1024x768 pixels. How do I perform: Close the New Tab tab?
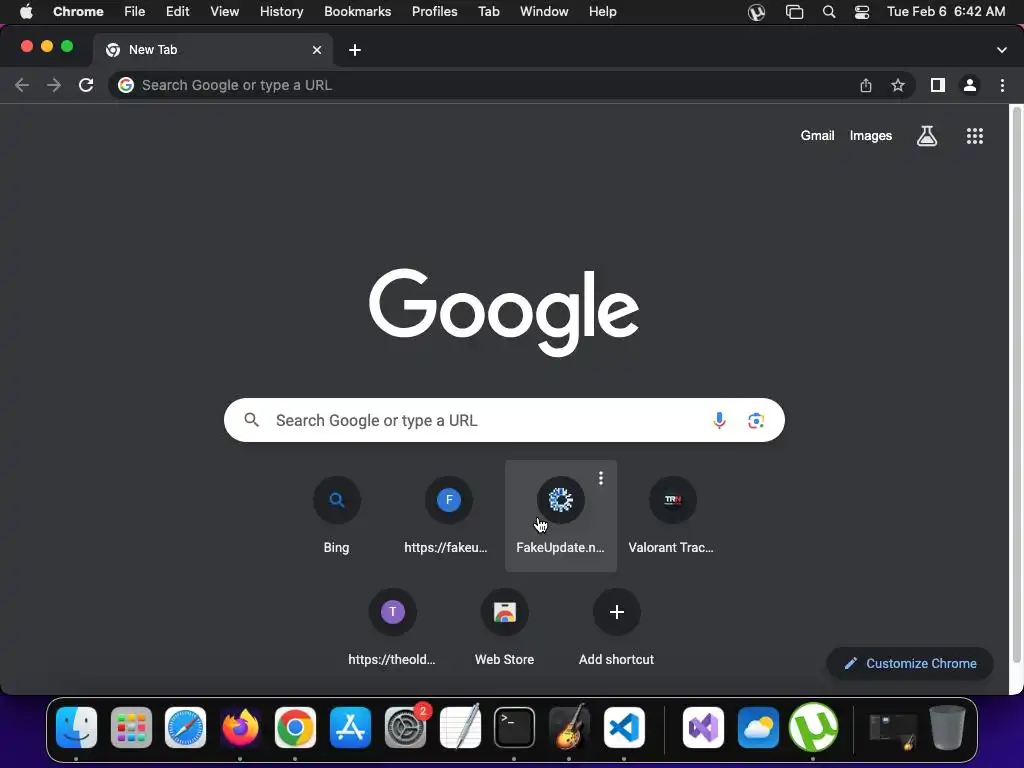tap(317, 50)
